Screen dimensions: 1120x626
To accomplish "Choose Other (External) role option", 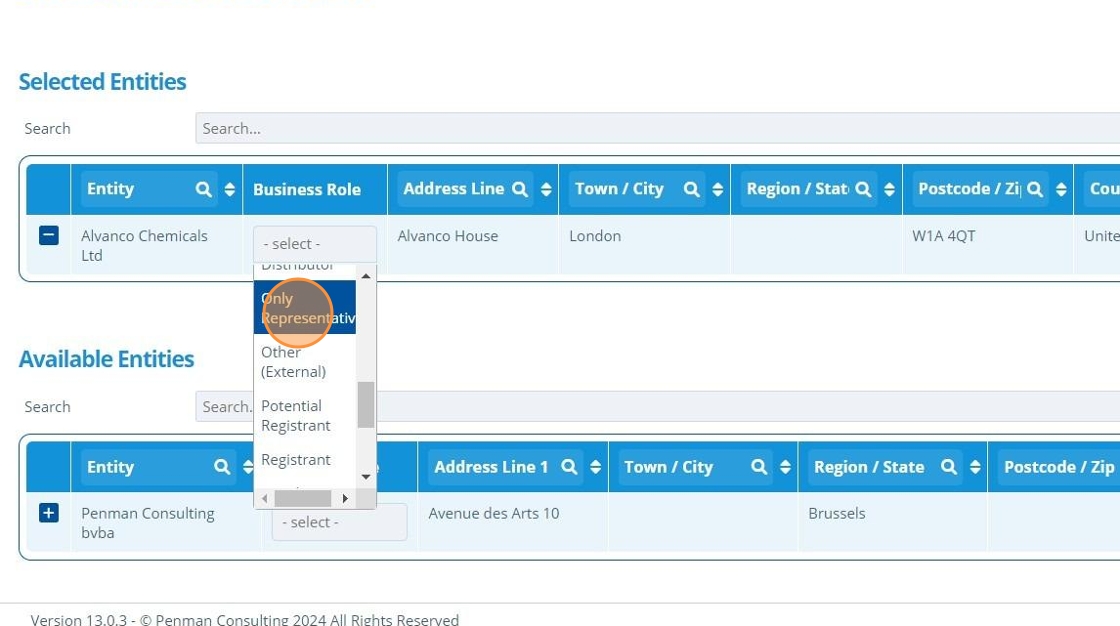I will click(x=305, y=362).
